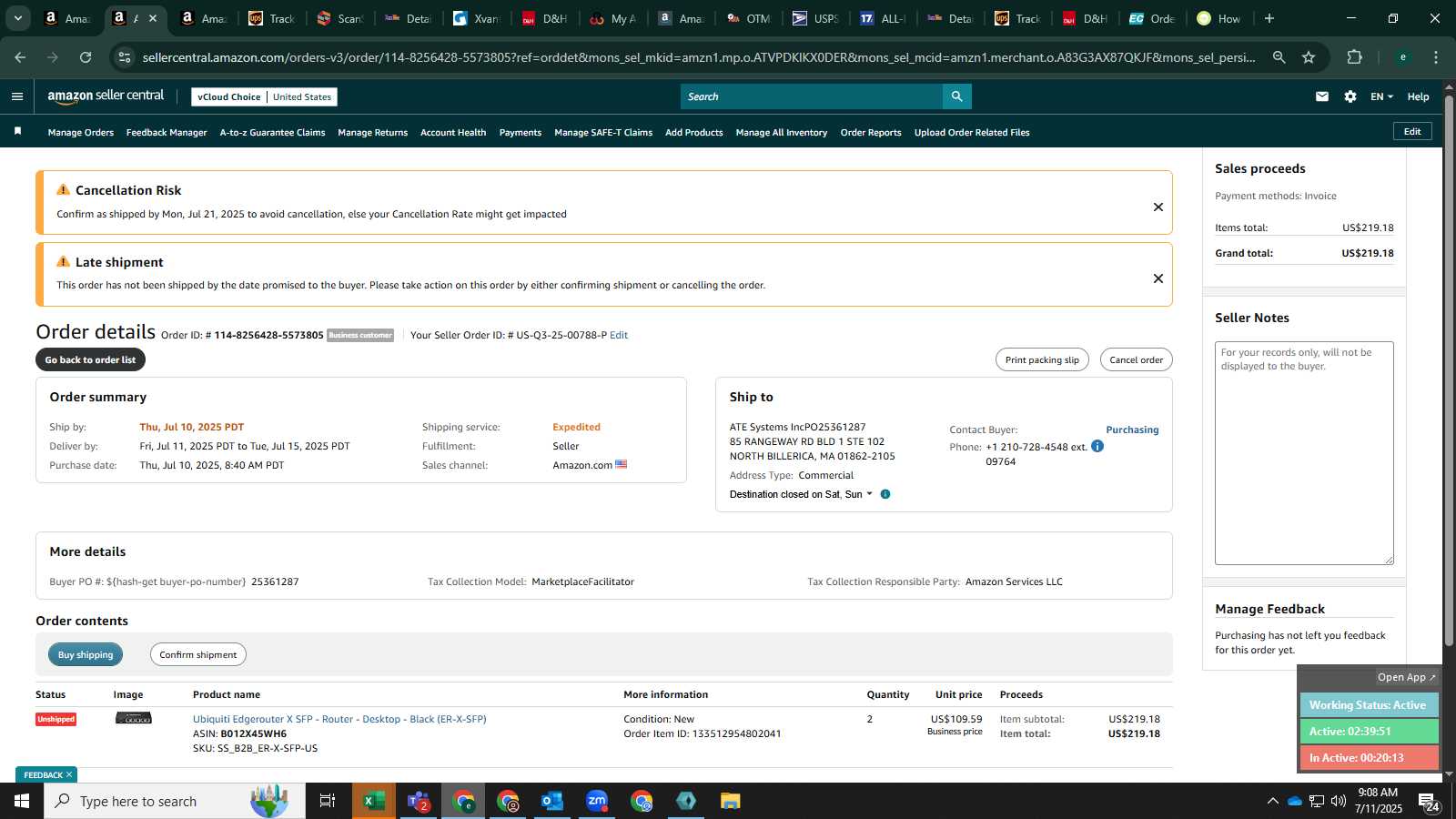Click the Windows Start button
1456x819 pixels.
22,801
